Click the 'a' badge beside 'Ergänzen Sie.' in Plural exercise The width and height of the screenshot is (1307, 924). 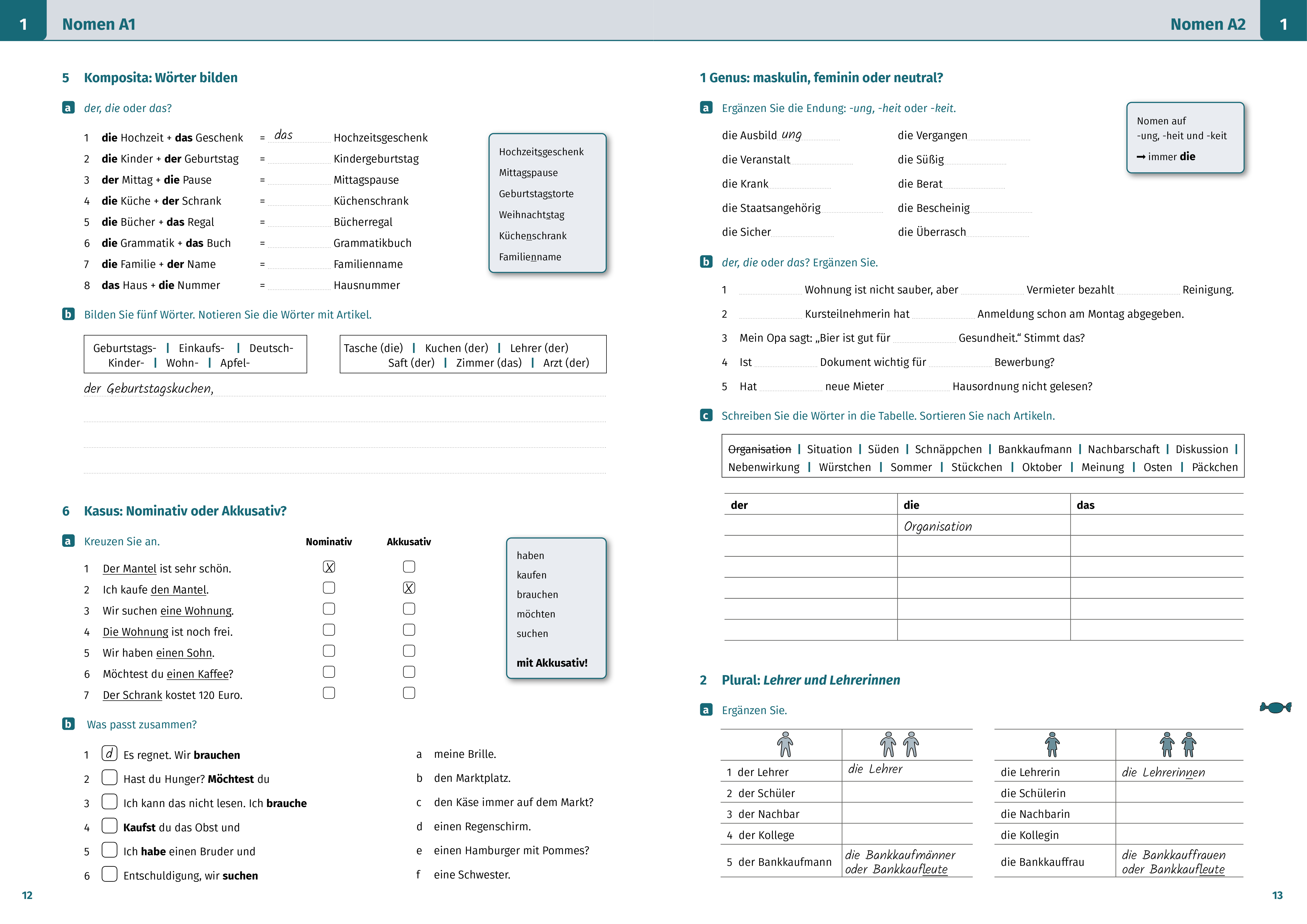(706, 710)
